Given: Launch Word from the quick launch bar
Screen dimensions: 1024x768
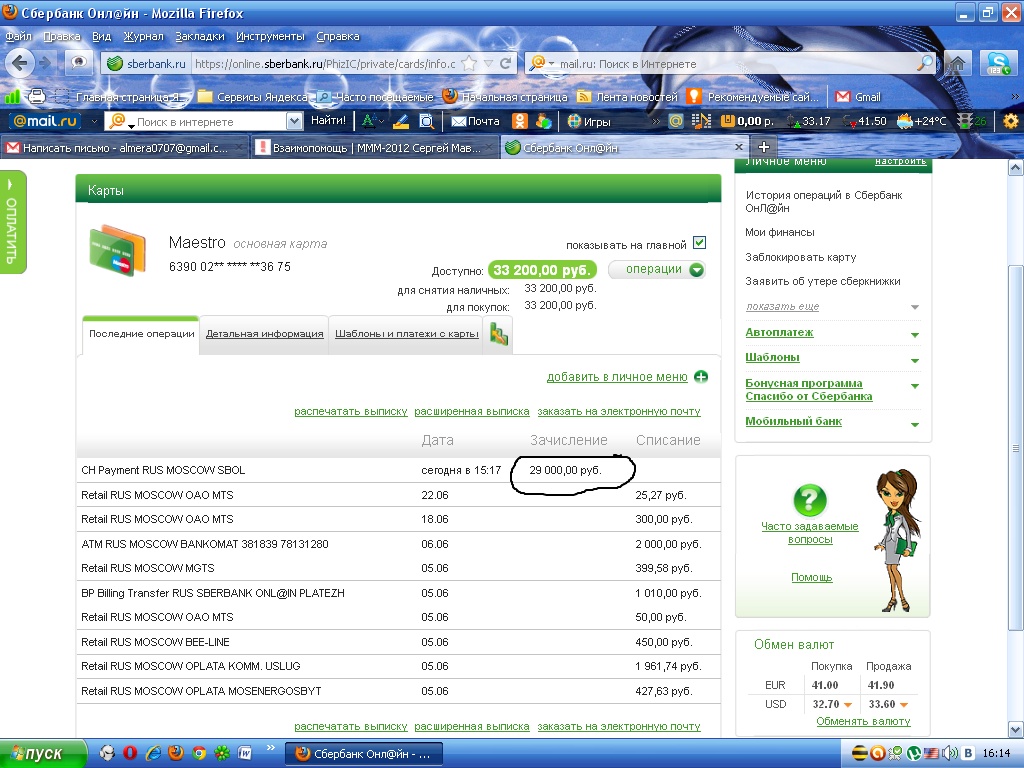Looking at the screenshot, I should click(x=245, y=753).
